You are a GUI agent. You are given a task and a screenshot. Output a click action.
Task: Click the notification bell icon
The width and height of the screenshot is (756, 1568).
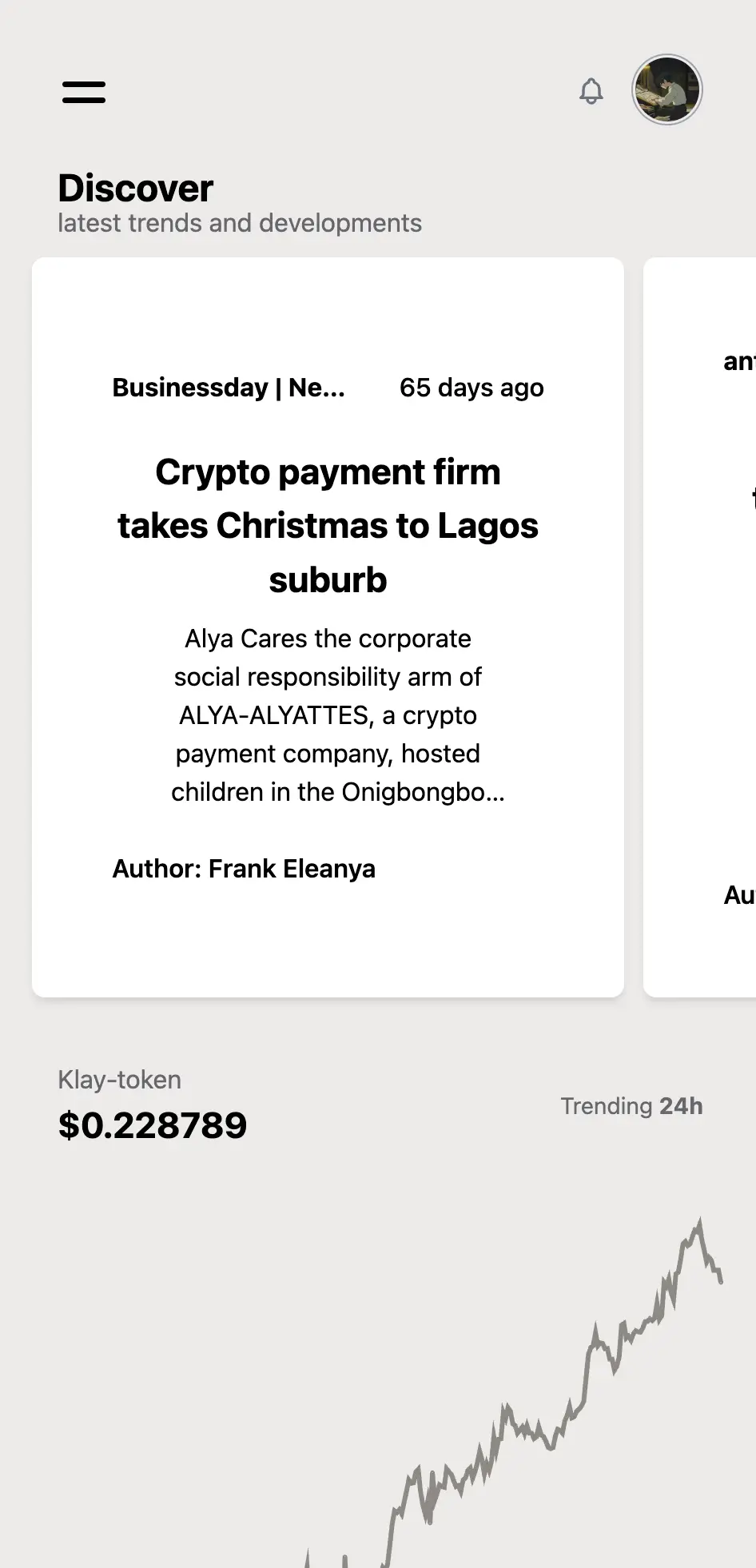point(591,91)
